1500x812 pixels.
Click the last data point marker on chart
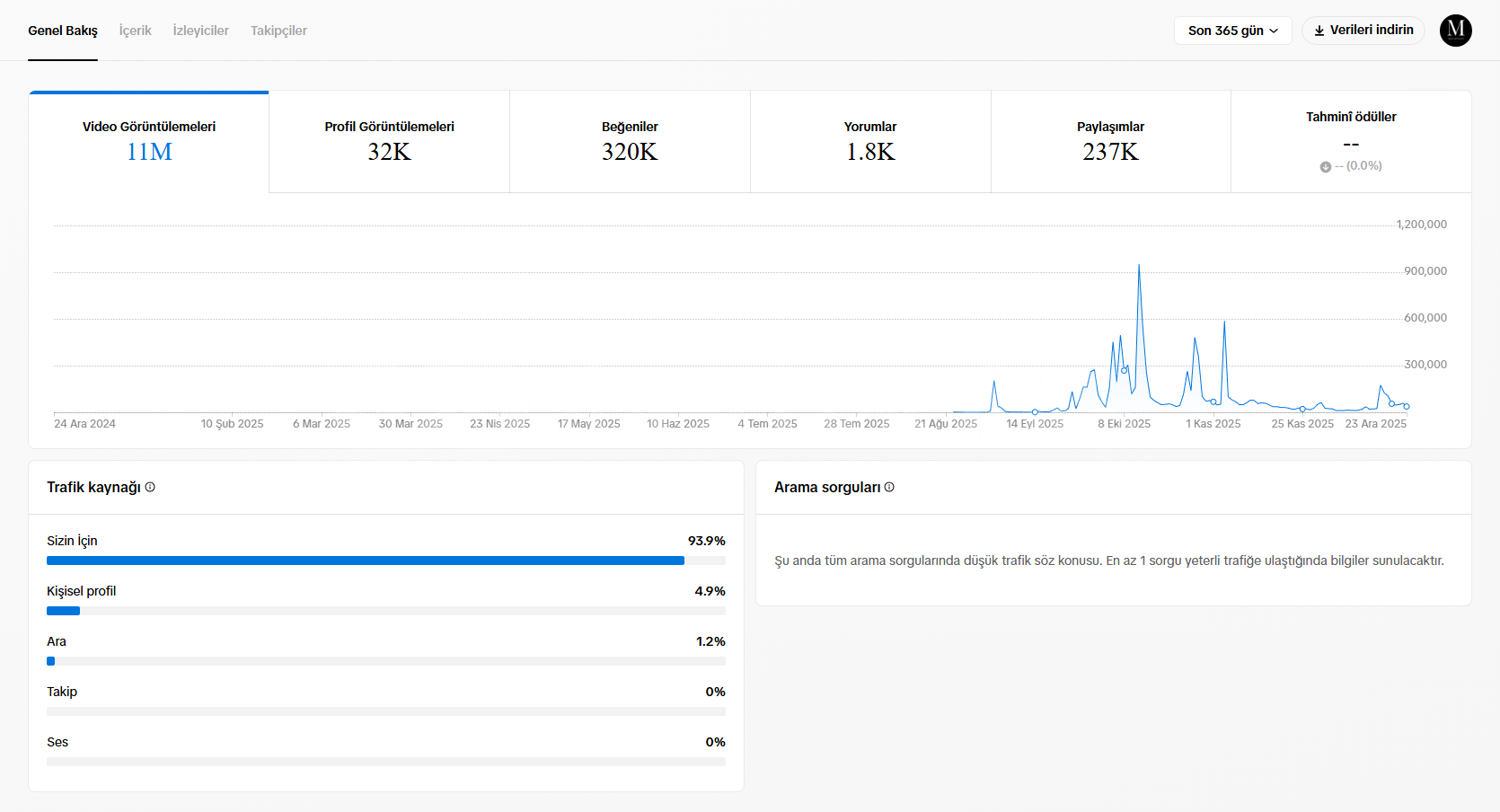pos(1407,407)
